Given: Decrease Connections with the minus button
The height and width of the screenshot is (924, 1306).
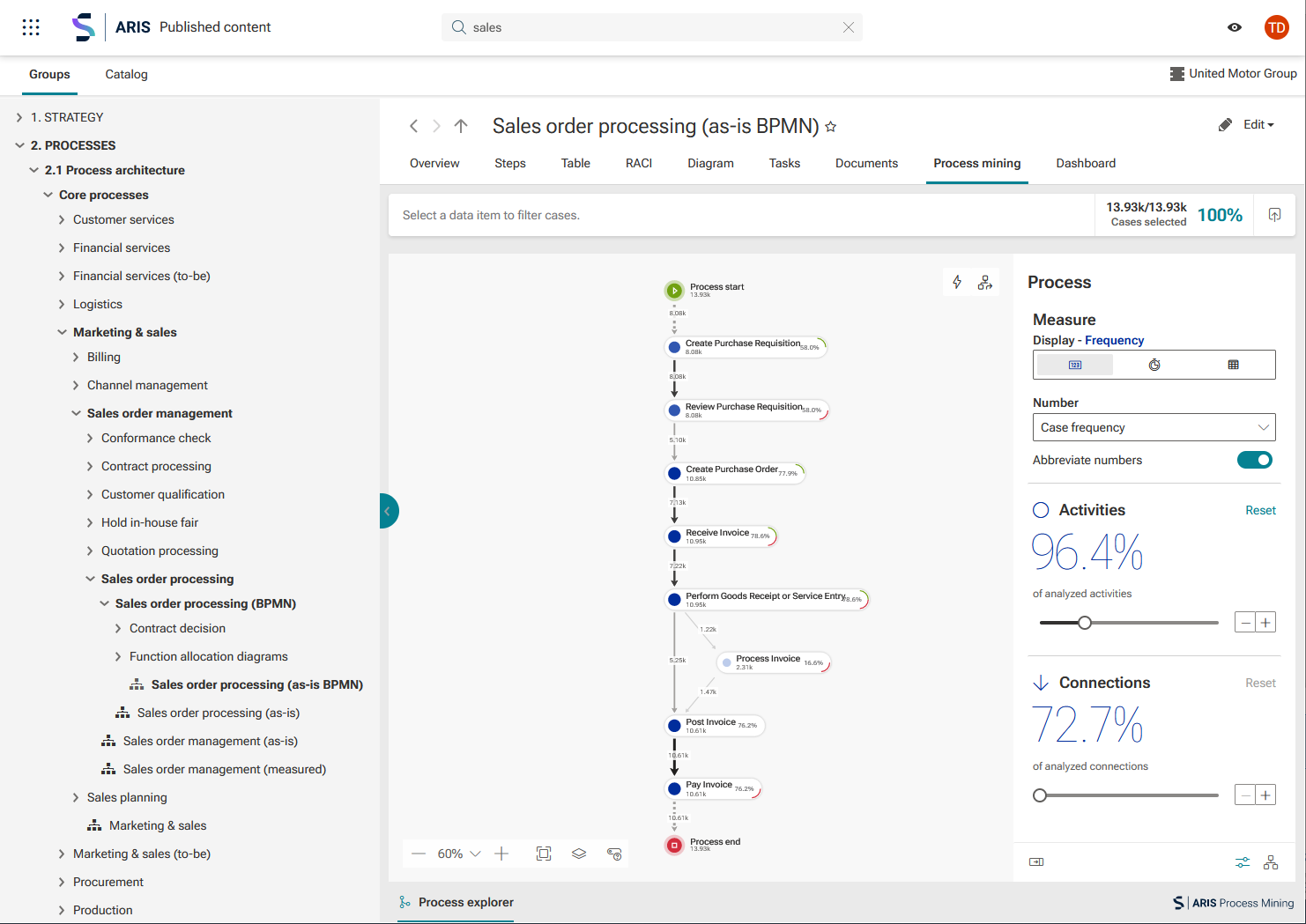Looking at the screenshot, I should click(x=1245, y=795).
